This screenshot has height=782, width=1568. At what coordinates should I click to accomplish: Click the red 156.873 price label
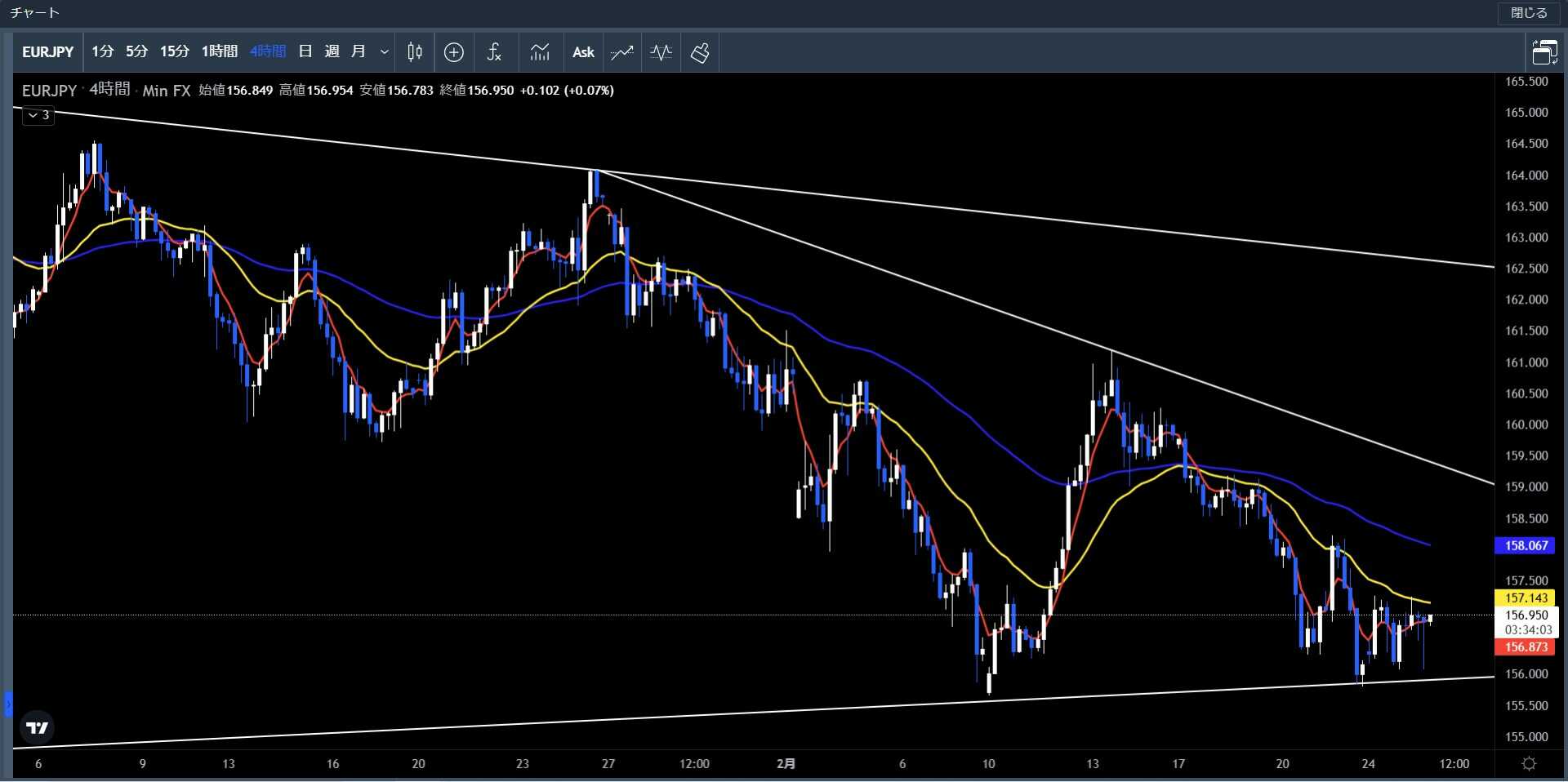point(1526,646)
